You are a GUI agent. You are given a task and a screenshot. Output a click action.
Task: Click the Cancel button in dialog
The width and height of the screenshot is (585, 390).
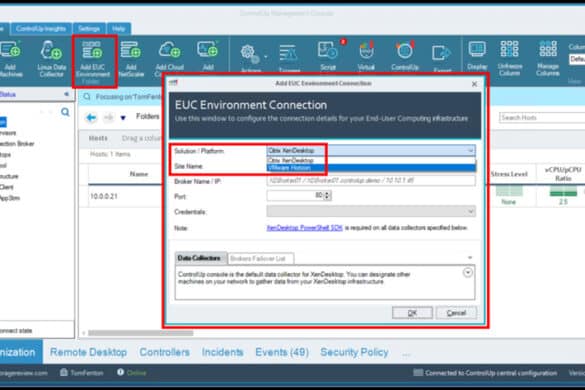(x=456, y=313)
